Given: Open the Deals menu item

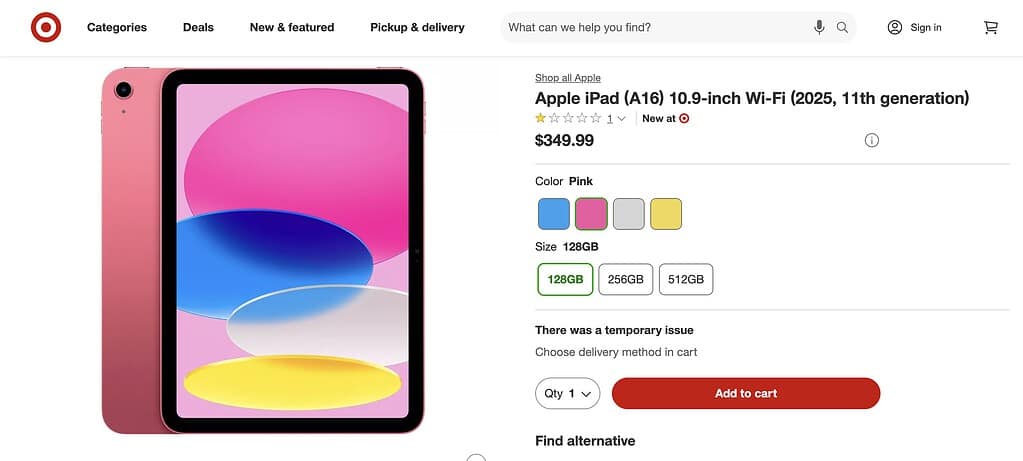Looking at the screenshot, I should point(198,28).
